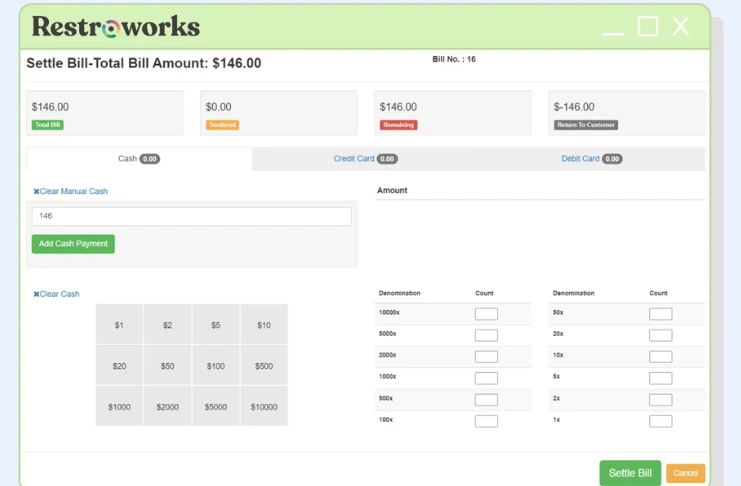The image size is (741, 486).
Task: Click the Restroworks logo
Action: point(116,26)
